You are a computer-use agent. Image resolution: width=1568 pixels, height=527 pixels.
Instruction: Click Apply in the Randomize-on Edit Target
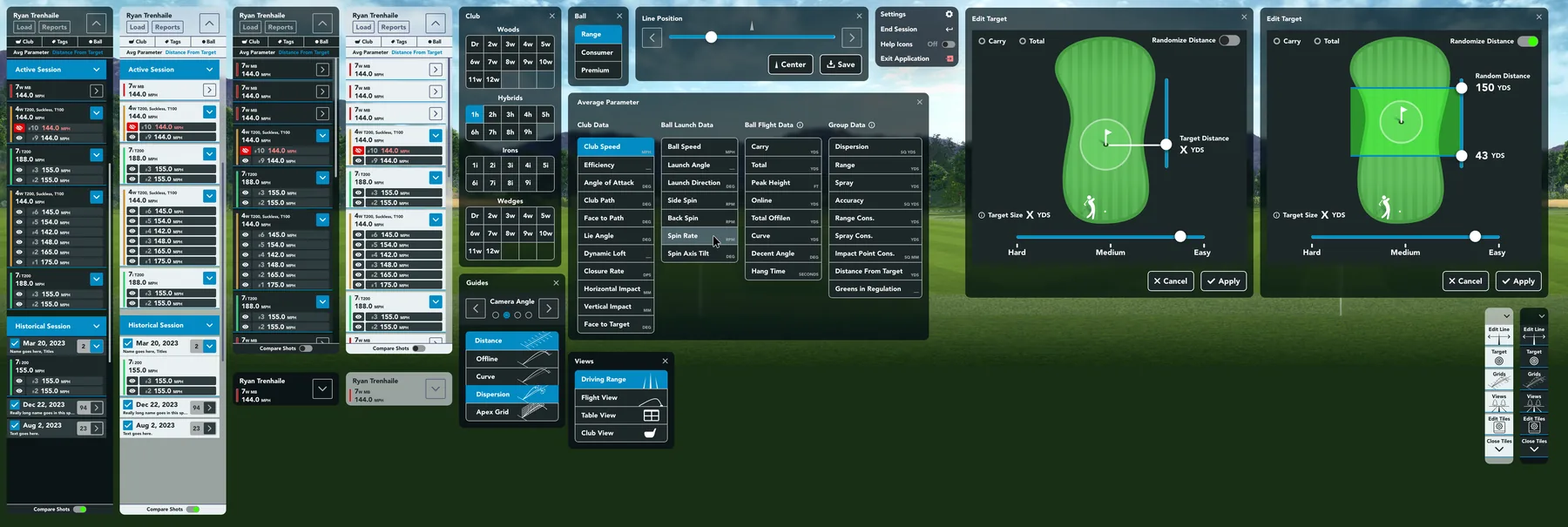[x=1519, y=281]
